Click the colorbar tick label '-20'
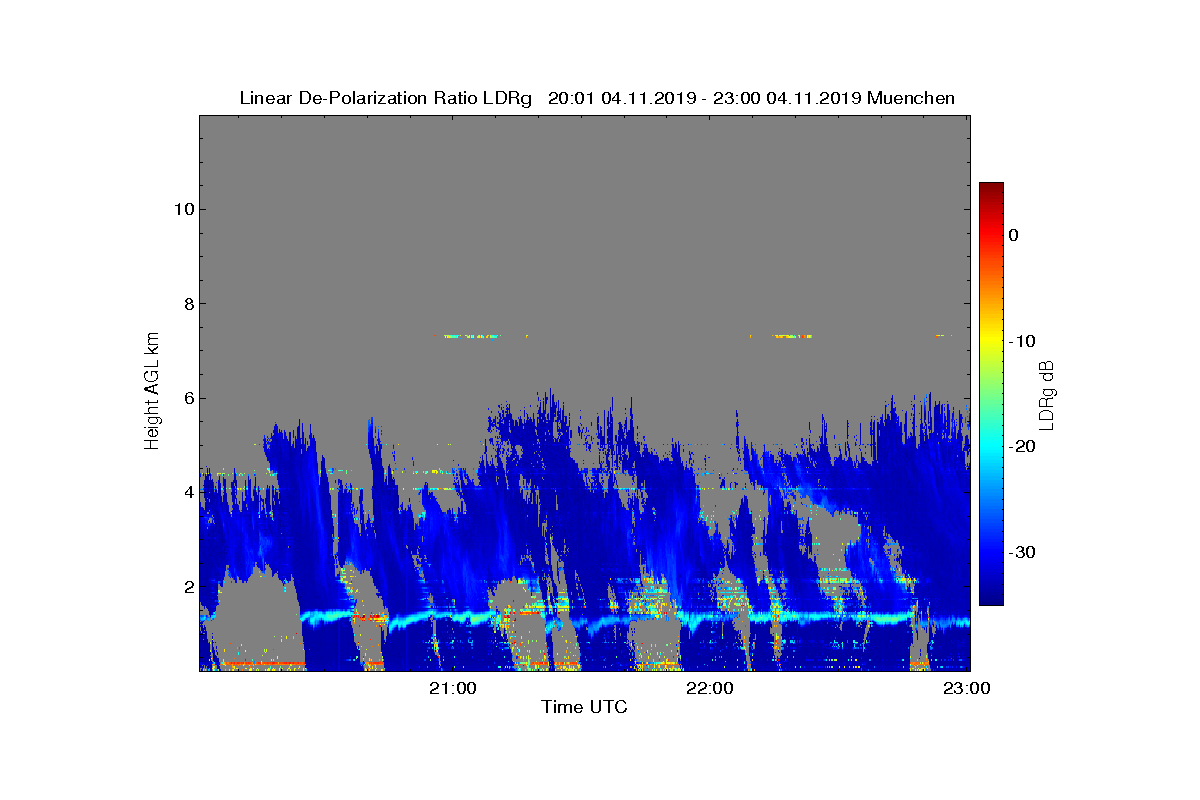Image resolution: width=1200 pixels, height=800 pixels. click(x=1021, y=447)
